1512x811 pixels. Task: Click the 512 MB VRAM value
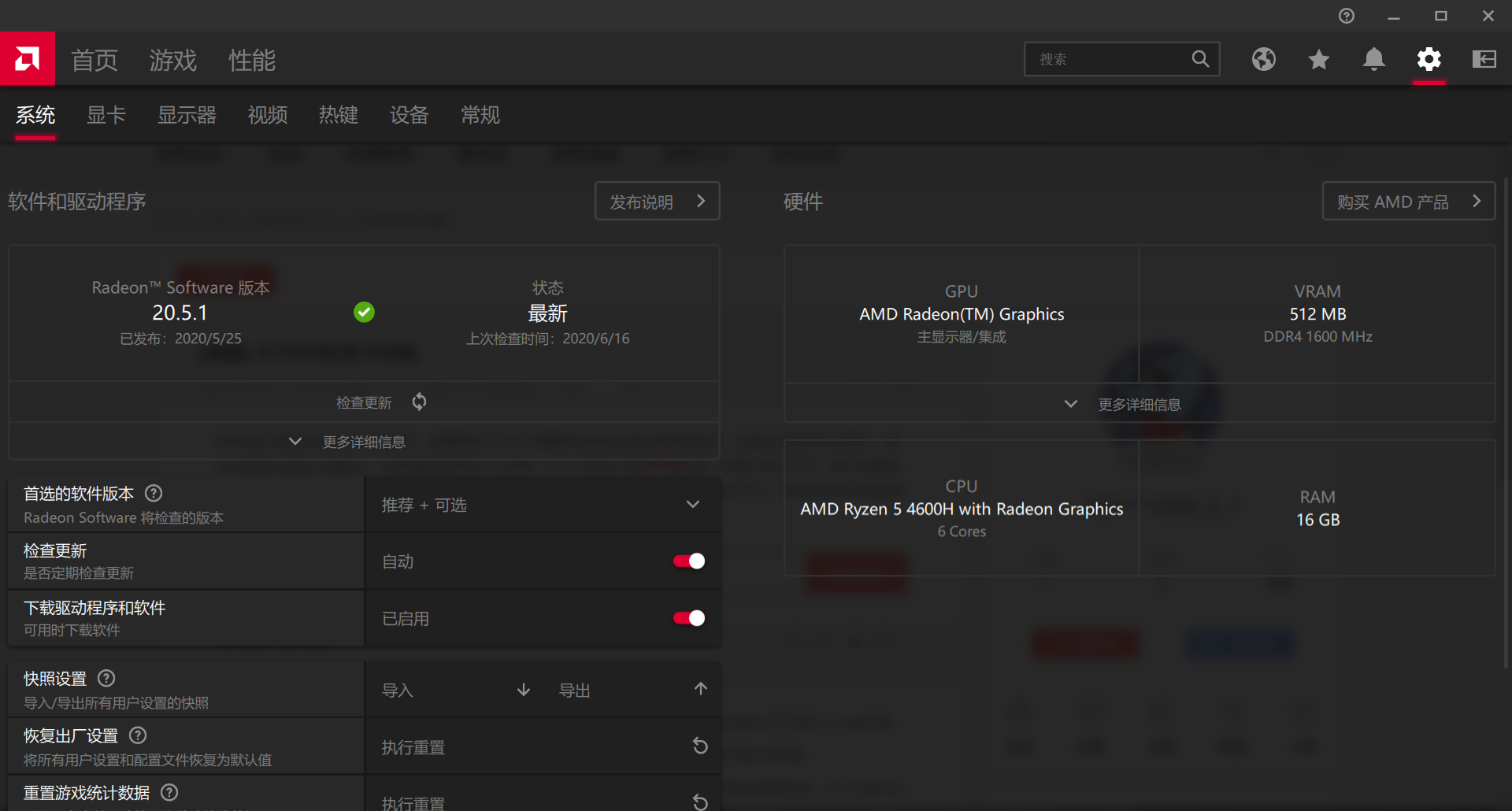tap(1317, 314)
